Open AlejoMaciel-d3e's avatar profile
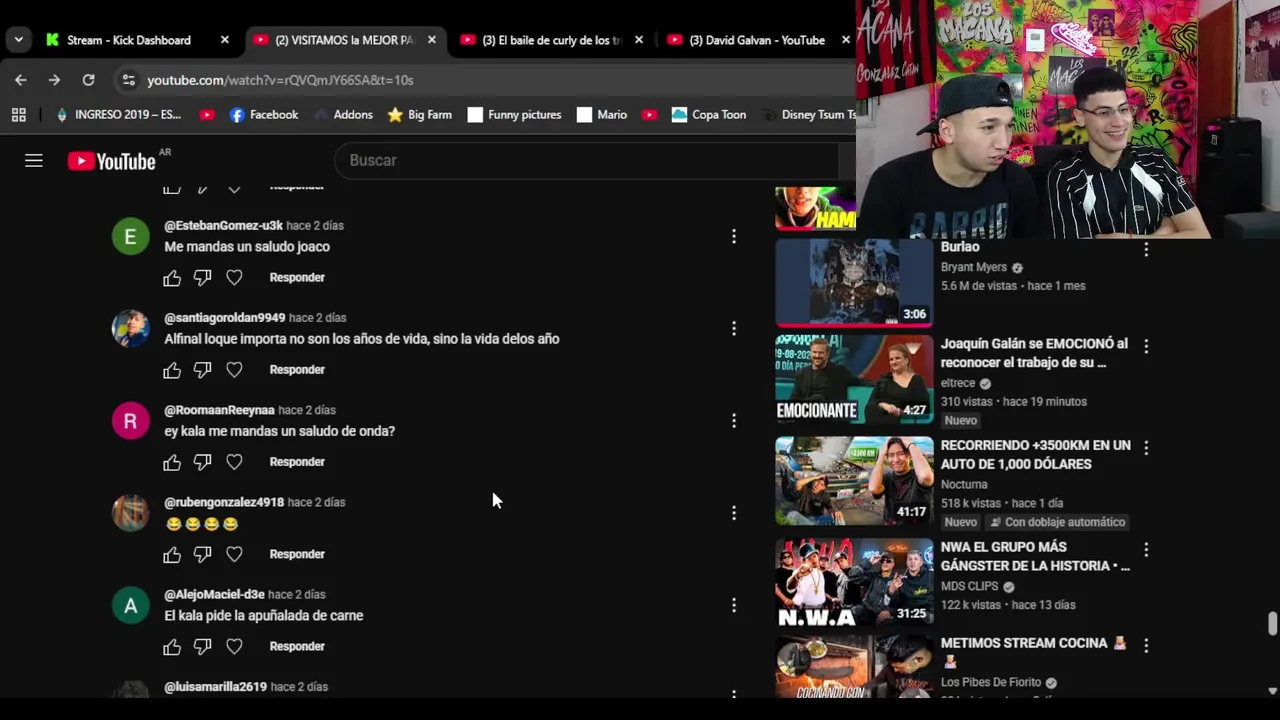Screen dimensions: 1280x720 pyautogui.click(x=130, y=605)
